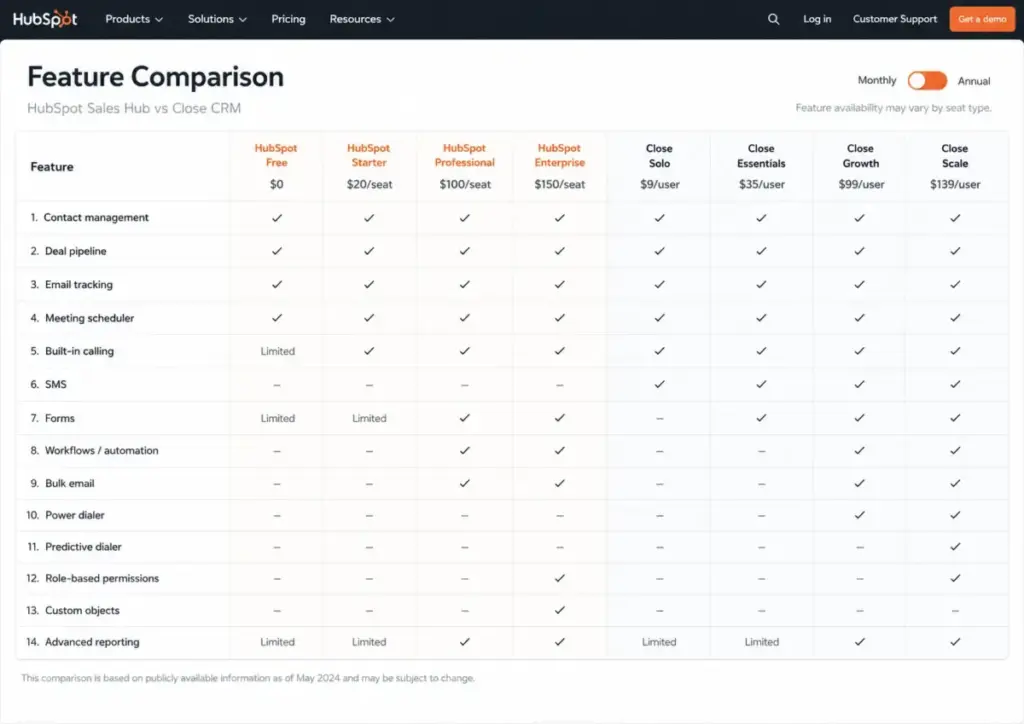Click the May 2024 comparison disclaimer footnote

click(x=248, y=678)
